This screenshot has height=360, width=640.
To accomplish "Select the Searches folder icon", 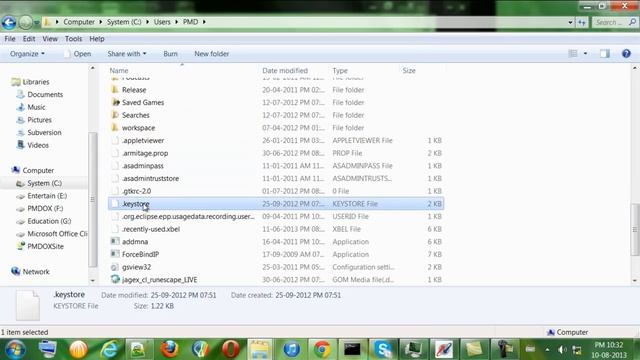I will [116, 115].
